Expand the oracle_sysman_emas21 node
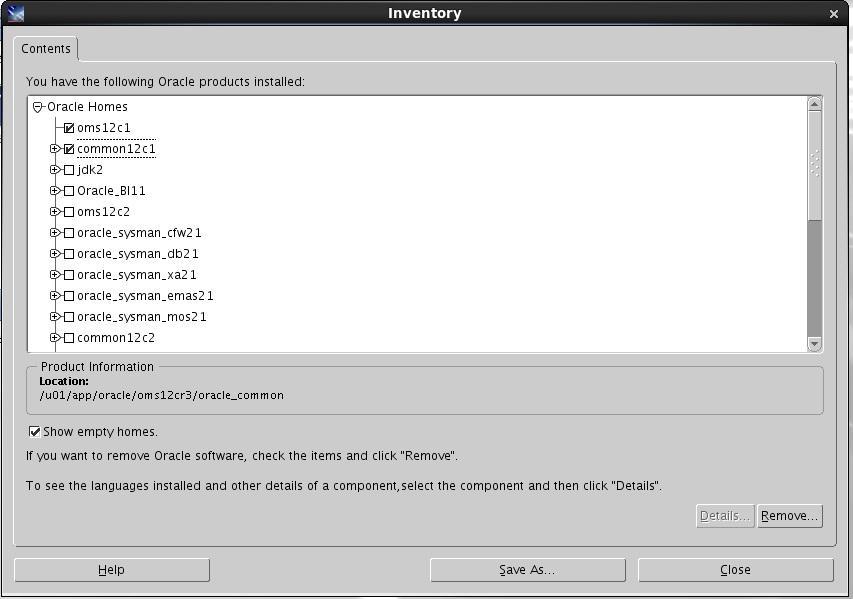The image size is (853, 599). tap(54, 295)
